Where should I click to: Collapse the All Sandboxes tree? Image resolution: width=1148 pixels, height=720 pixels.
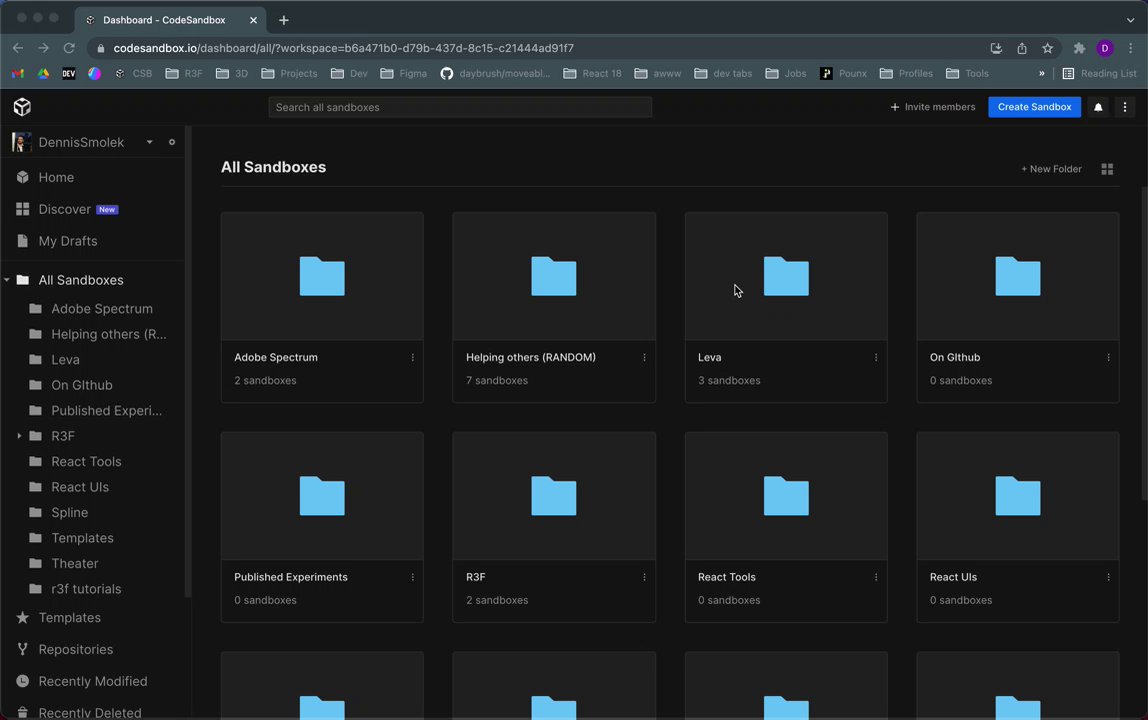[7, 280]
